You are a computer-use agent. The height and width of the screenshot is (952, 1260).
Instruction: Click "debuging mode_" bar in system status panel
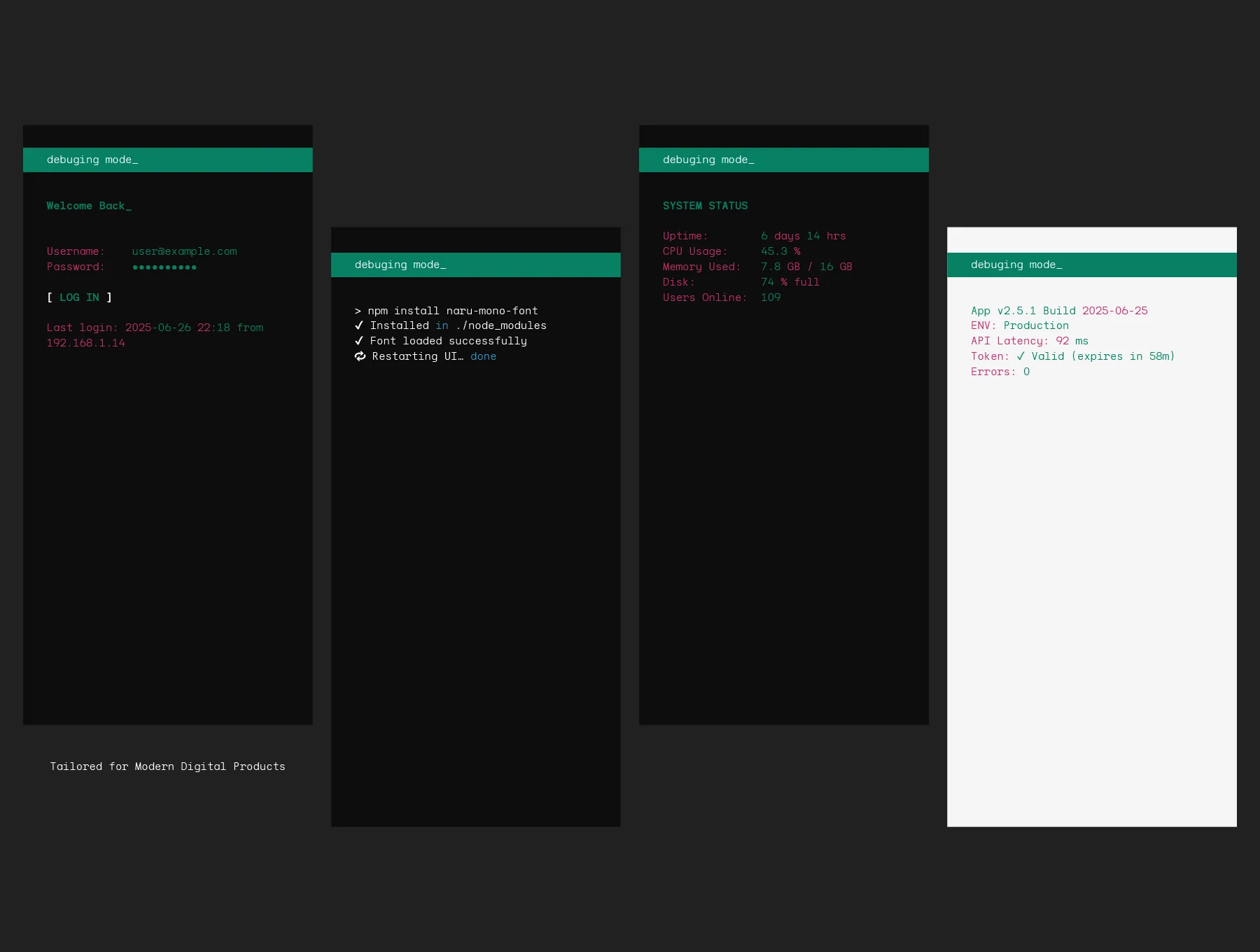[x=783, y=160]
